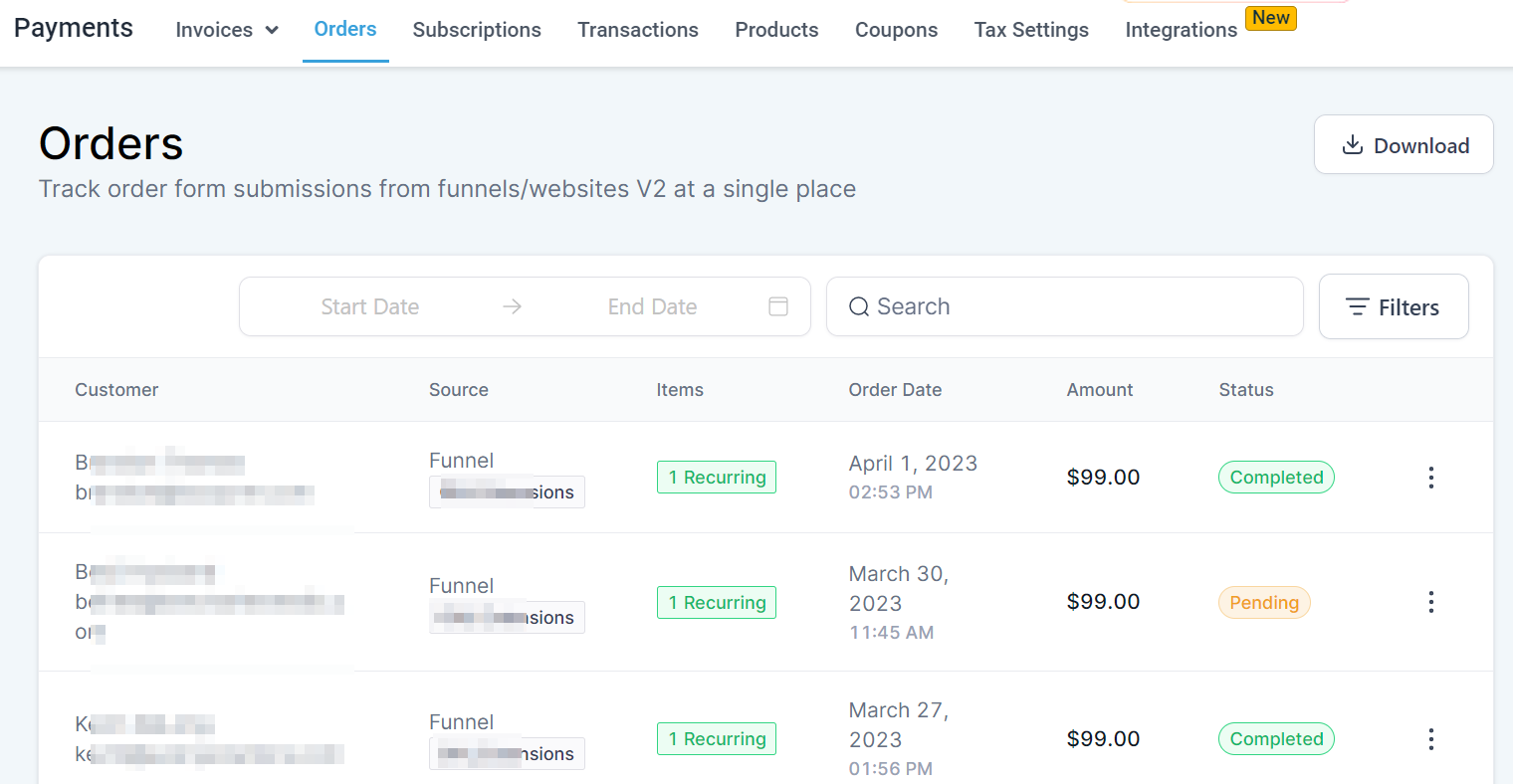Go to the Transactions tab
Viewport: 1513px width, 784px height.
pos(638,30)
